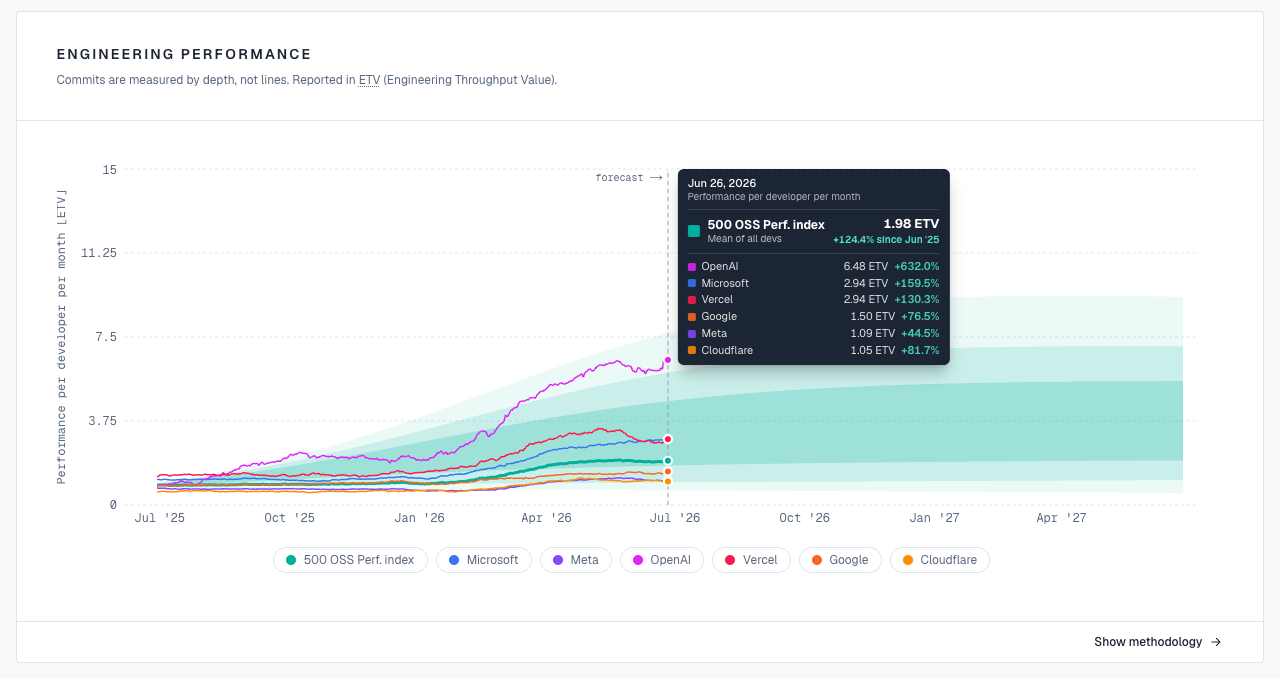Click the Cloudflare orange data point marker
Image resolution: width=1280 pixels, height=679 pixels.
click(x=668, y=481)
